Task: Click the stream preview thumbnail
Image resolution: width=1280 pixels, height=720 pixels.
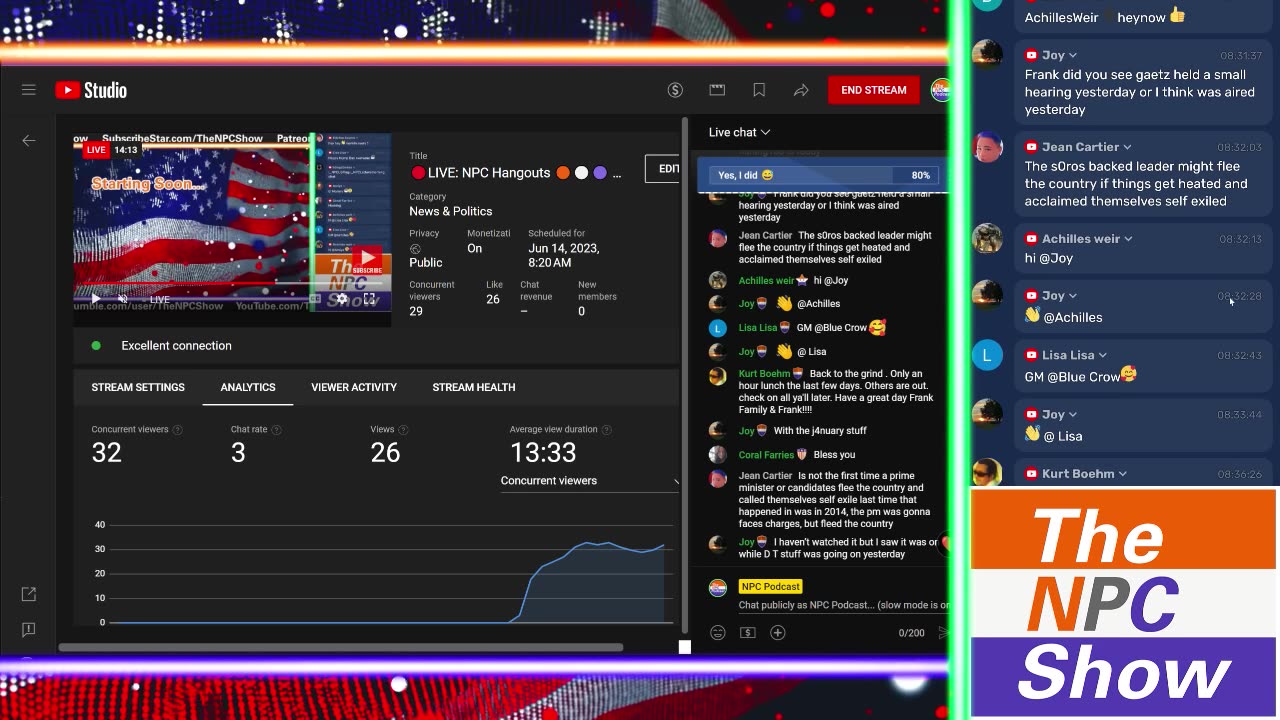Action: click(232, 222)
